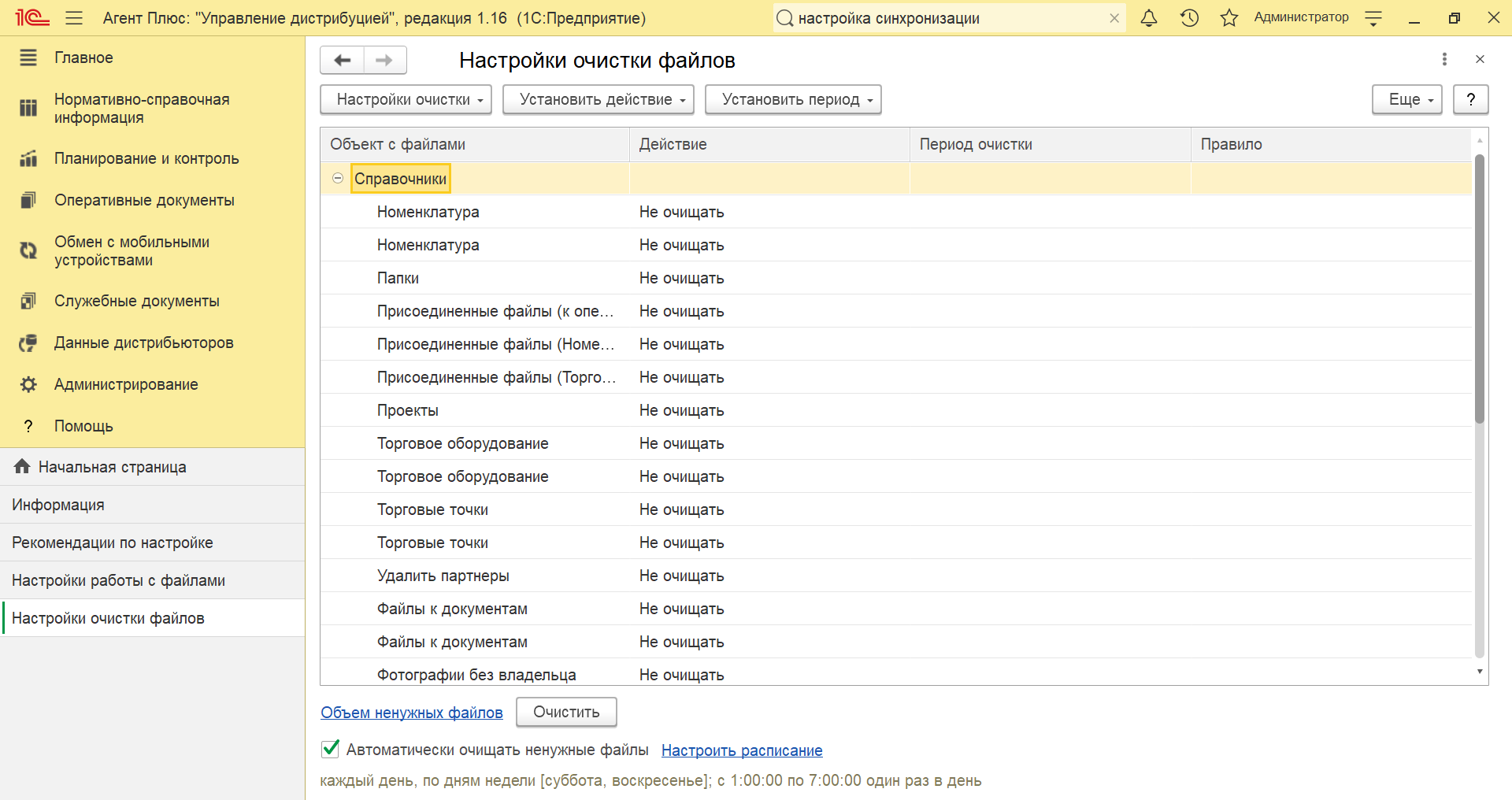Viewport: 1512px width, 800px height.
Task: Close the Настройки очистки файлов form
Action: [x=1480, y=59]
